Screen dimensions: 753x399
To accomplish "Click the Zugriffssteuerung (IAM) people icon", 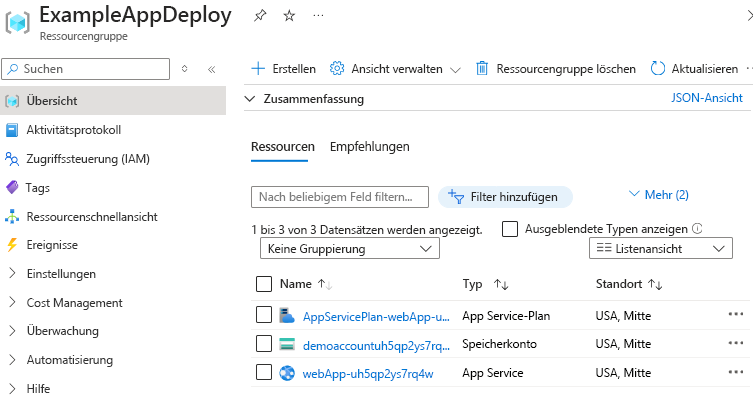I will 12,158.
